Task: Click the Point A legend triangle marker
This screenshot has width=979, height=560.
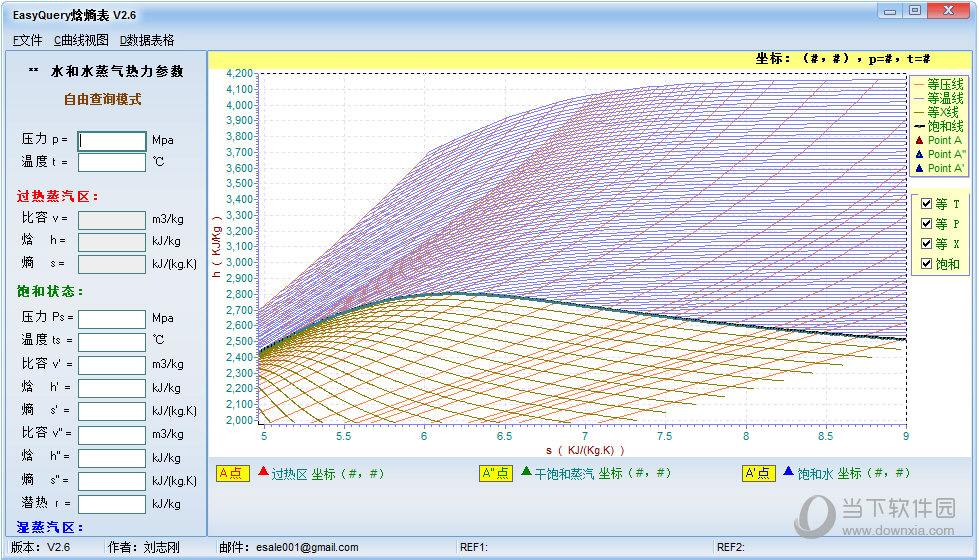Action: click(919, 141)
